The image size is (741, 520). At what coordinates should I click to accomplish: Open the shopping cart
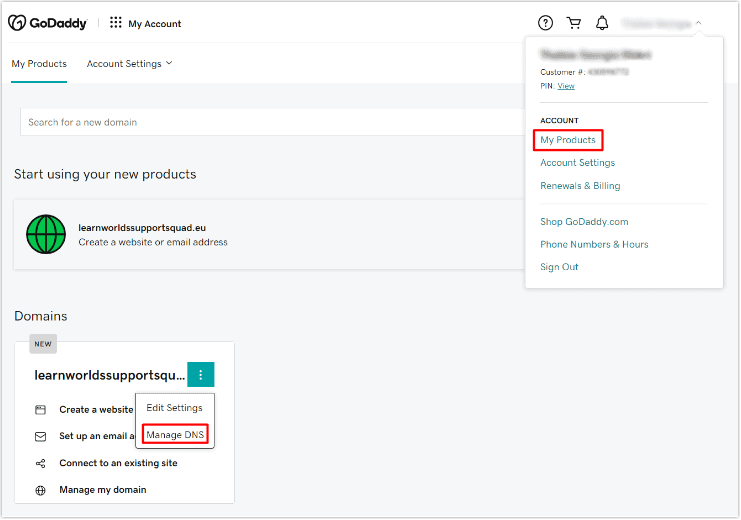[x=574, y=23]
